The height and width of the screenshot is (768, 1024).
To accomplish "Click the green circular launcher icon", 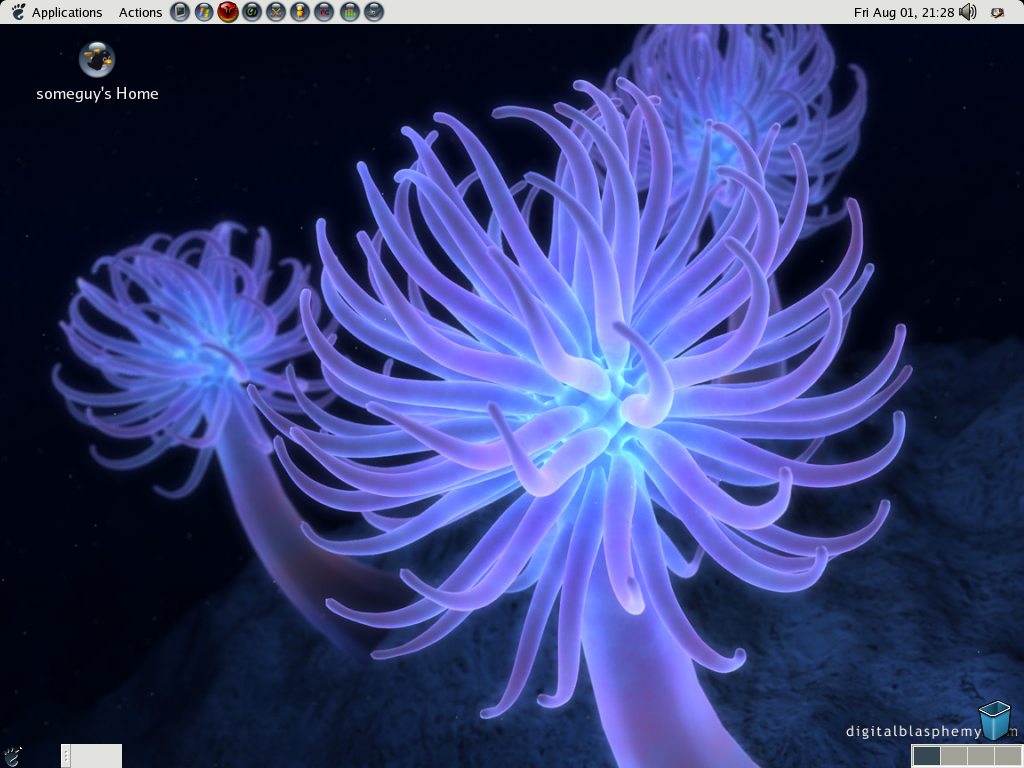I will click(x=252, y=12).
